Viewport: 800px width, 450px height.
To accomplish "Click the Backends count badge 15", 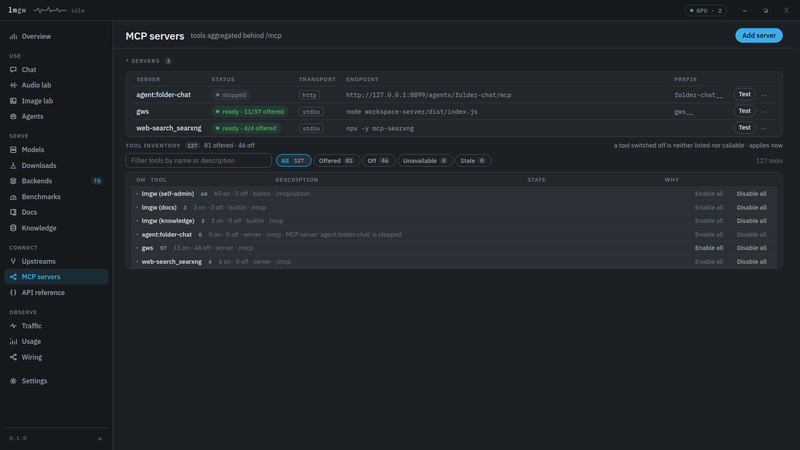I will [x=97, y=181].
